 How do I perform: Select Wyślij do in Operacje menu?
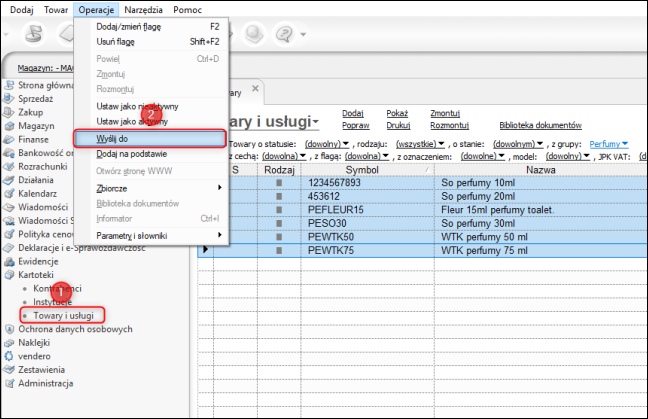point(150,138)
